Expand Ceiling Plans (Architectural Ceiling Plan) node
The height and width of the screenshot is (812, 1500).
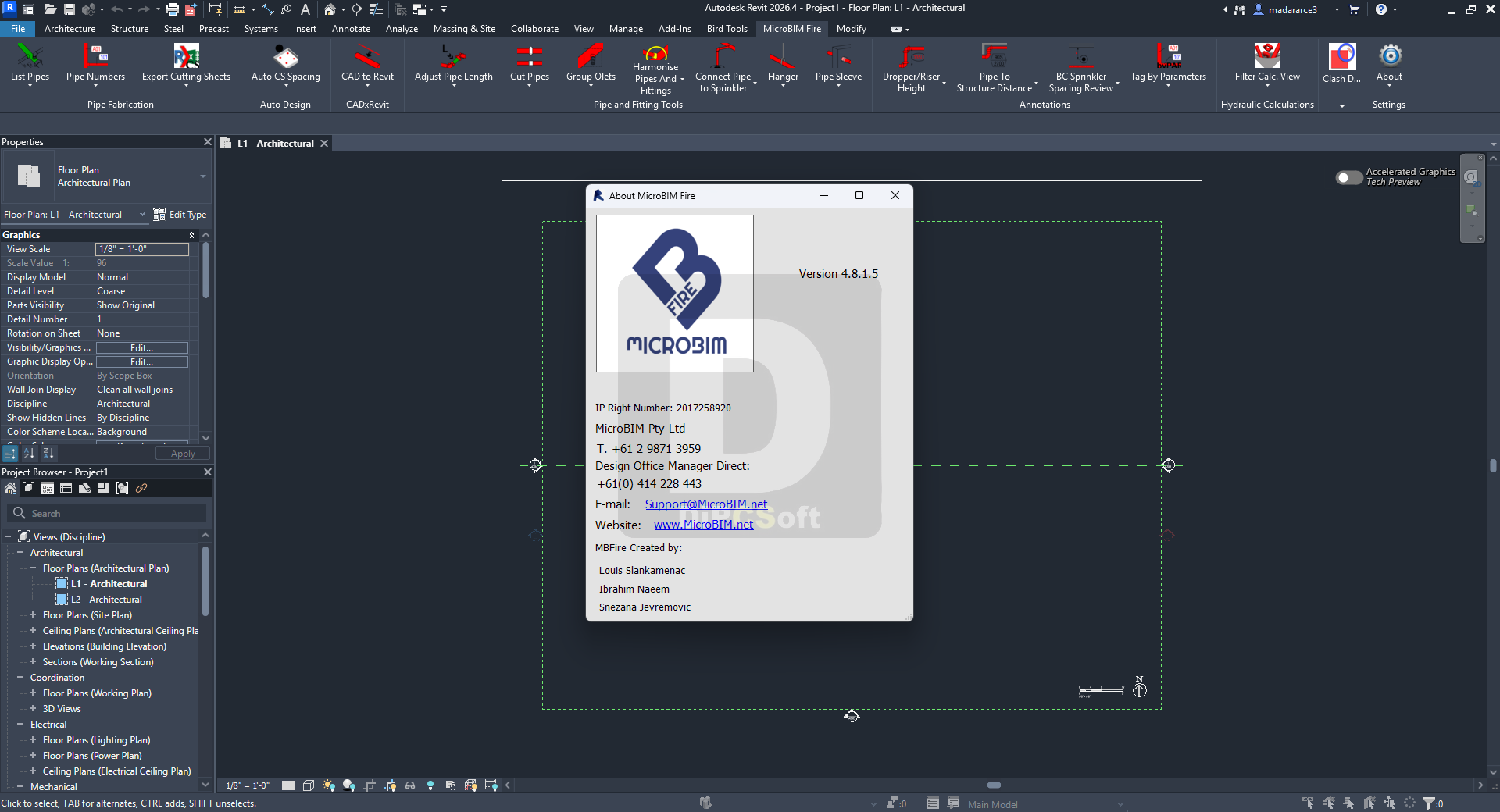click(x=33, y=631)
